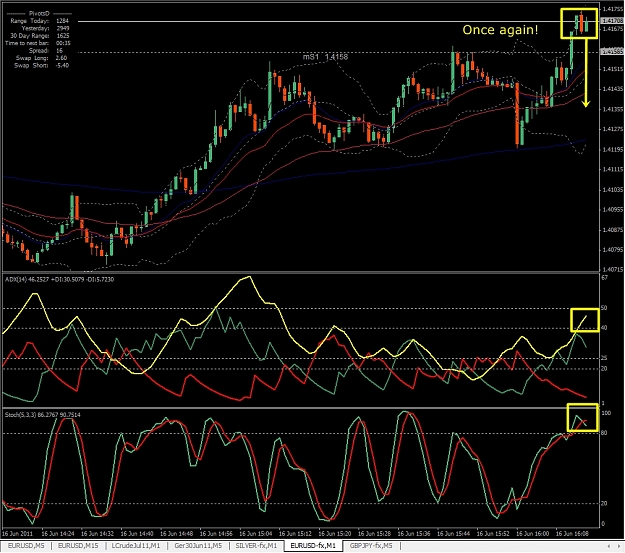The height and width of the screenshot is (553, 625).
Task: Click the 1.40715 price scale value
Action: click(x=613, y=270)
